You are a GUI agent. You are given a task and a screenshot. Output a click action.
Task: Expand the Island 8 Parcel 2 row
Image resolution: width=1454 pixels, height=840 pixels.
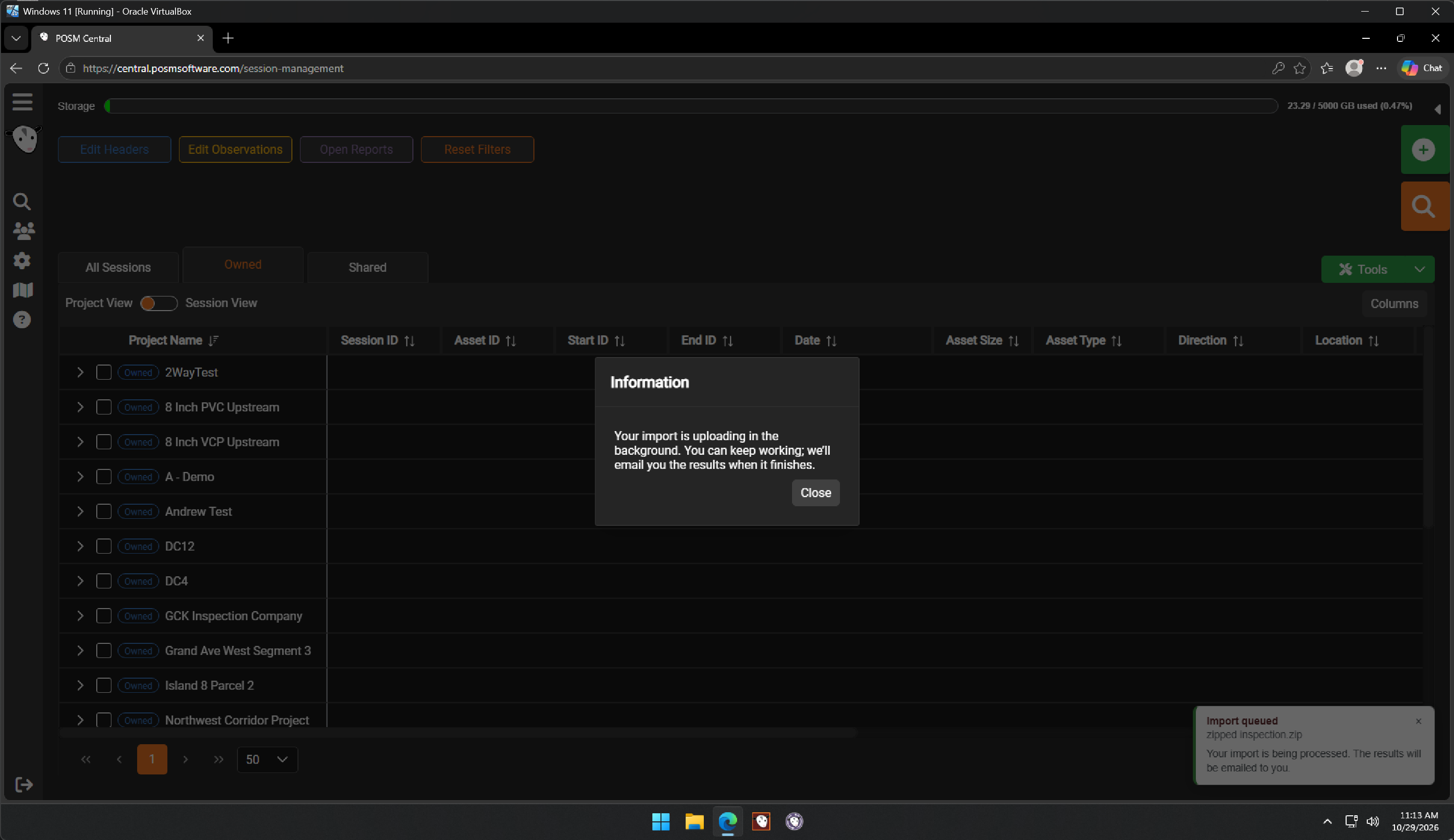(x=80, y=685)
